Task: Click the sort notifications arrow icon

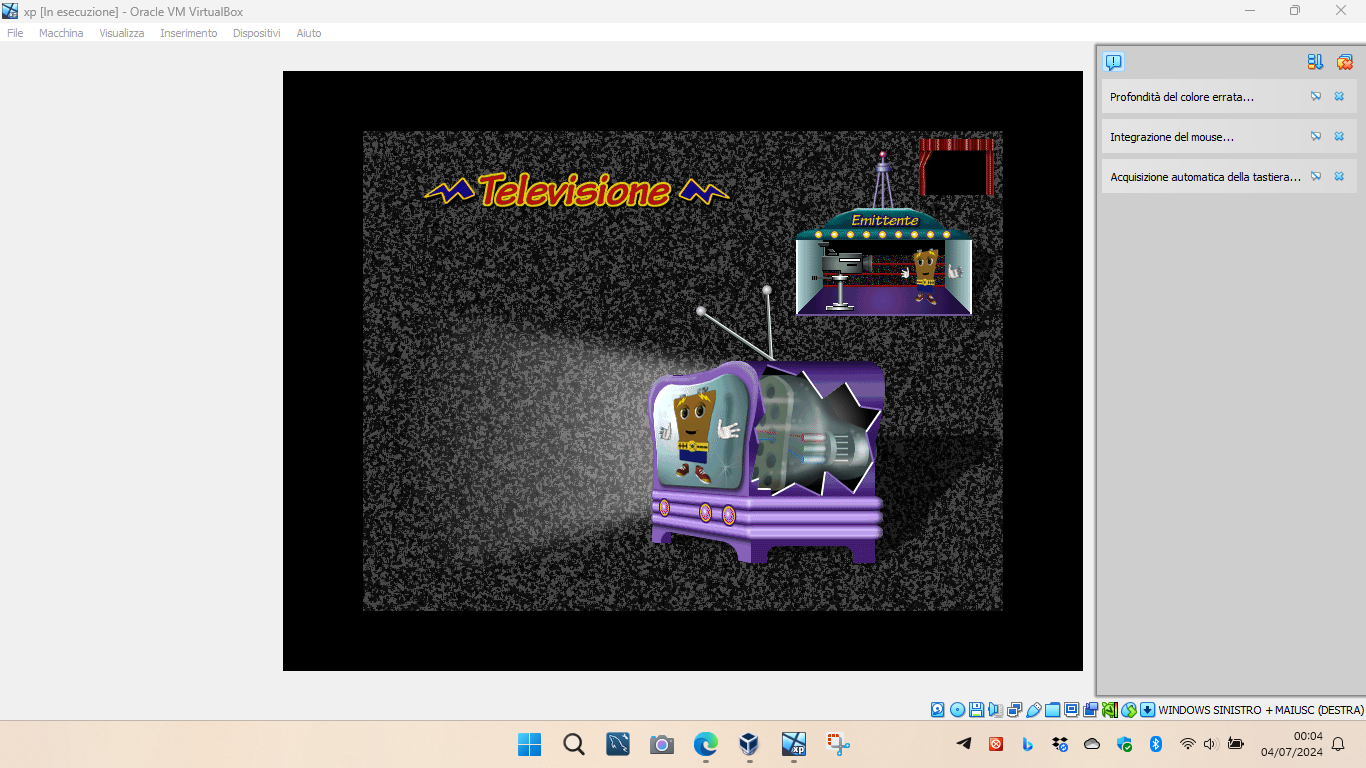Action: (x=1315, y=62)
